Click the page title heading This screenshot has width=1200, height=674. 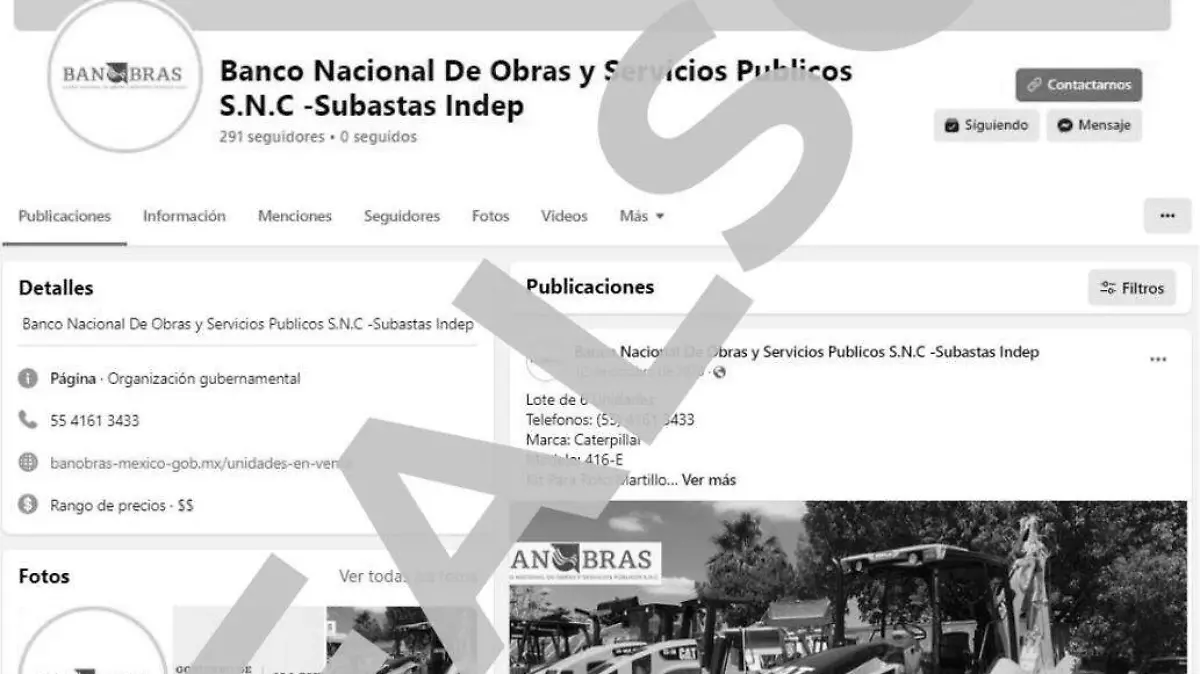(536, 88)
